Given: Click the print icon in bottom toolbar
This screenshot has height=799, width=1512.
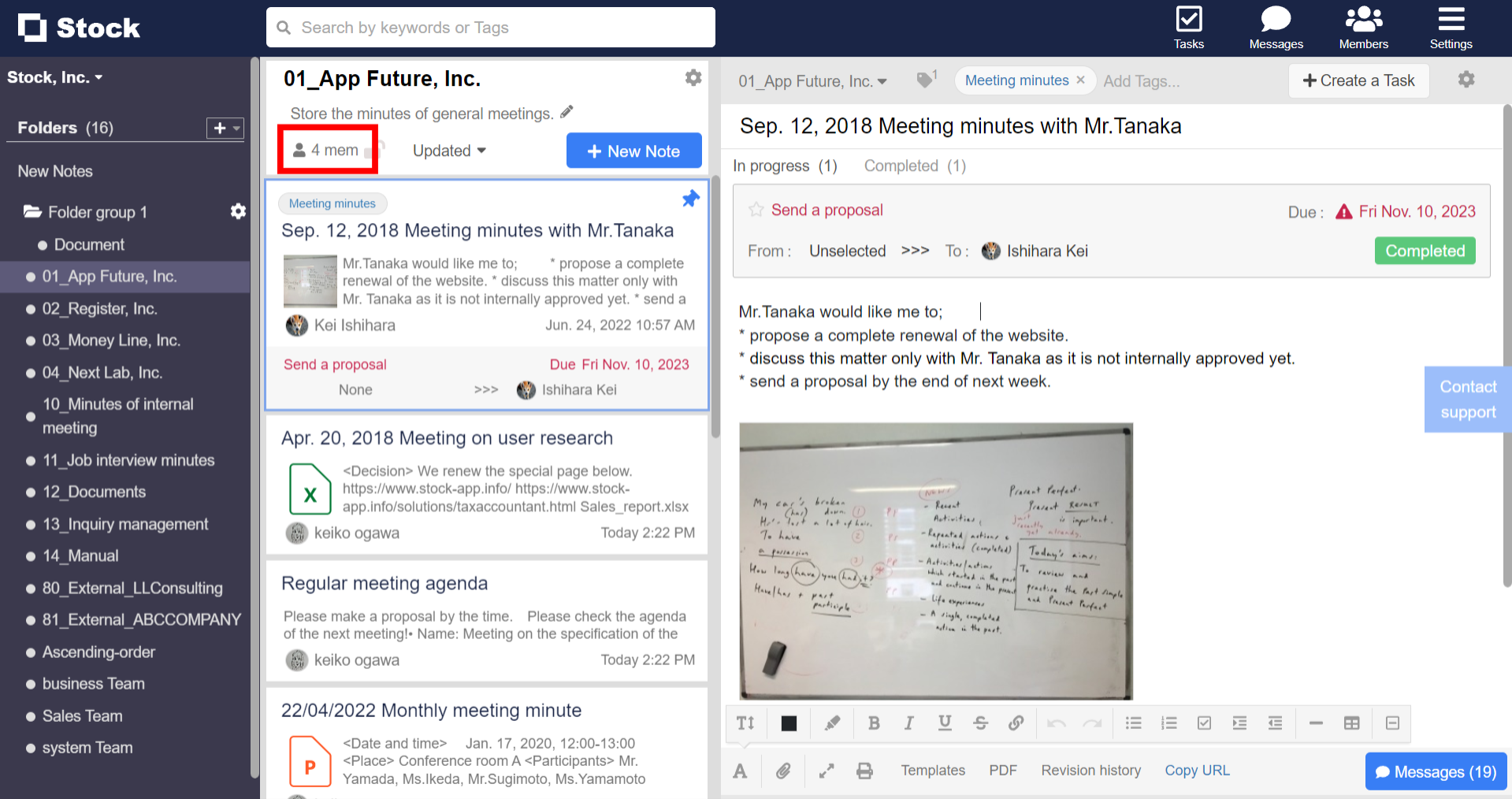Looking at the screenshot, I should click(x=864, y=771).
